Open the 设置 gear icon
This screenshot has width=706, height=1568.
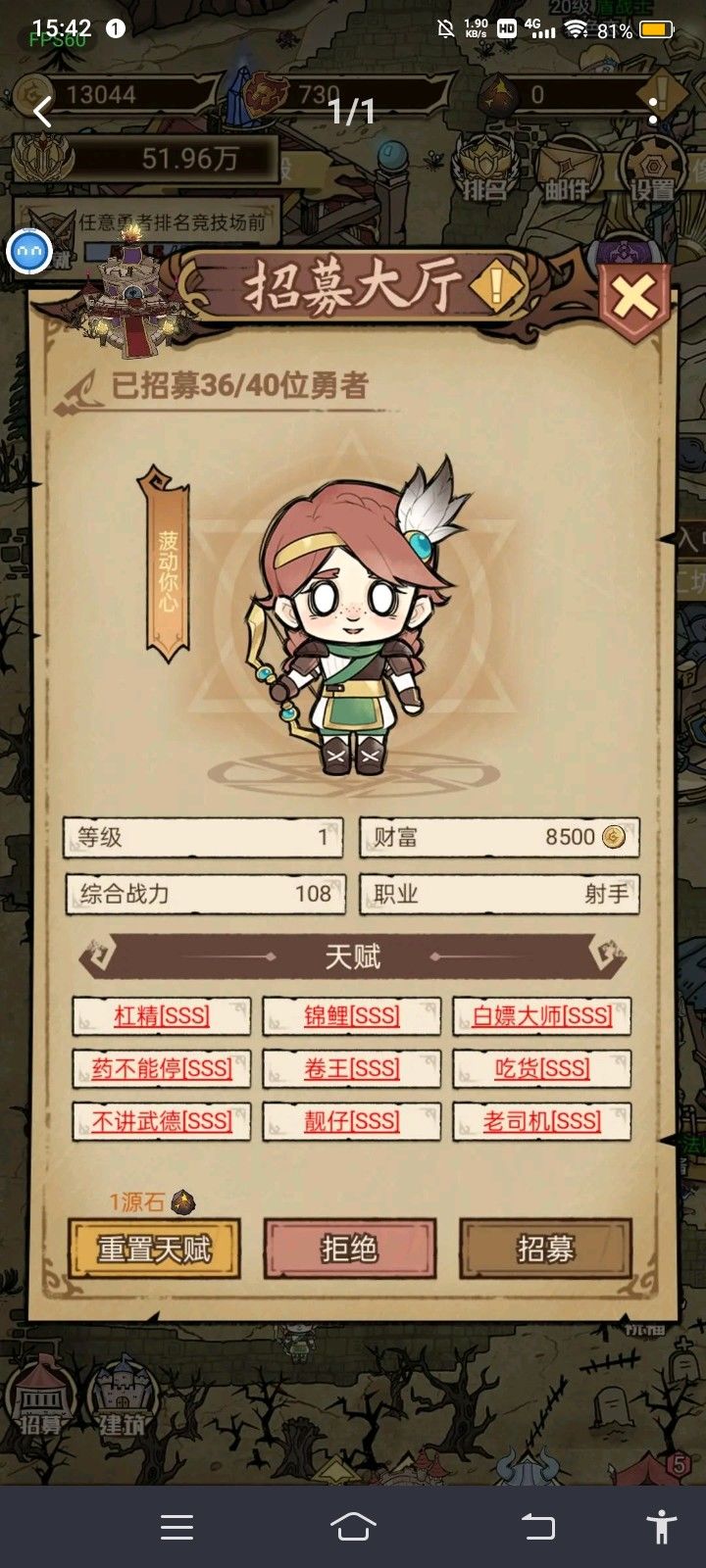tap(653, 169)
